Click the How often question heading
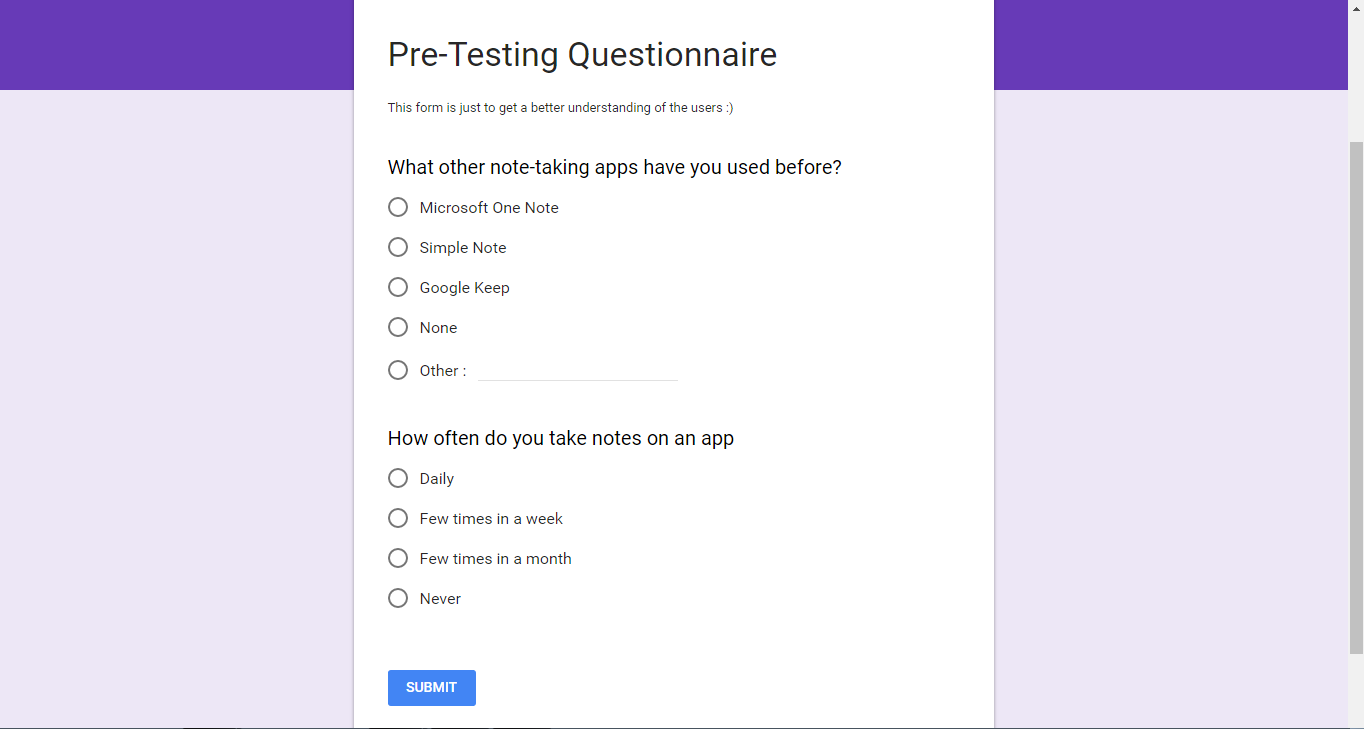1364x729 pixels. (561, 438)
